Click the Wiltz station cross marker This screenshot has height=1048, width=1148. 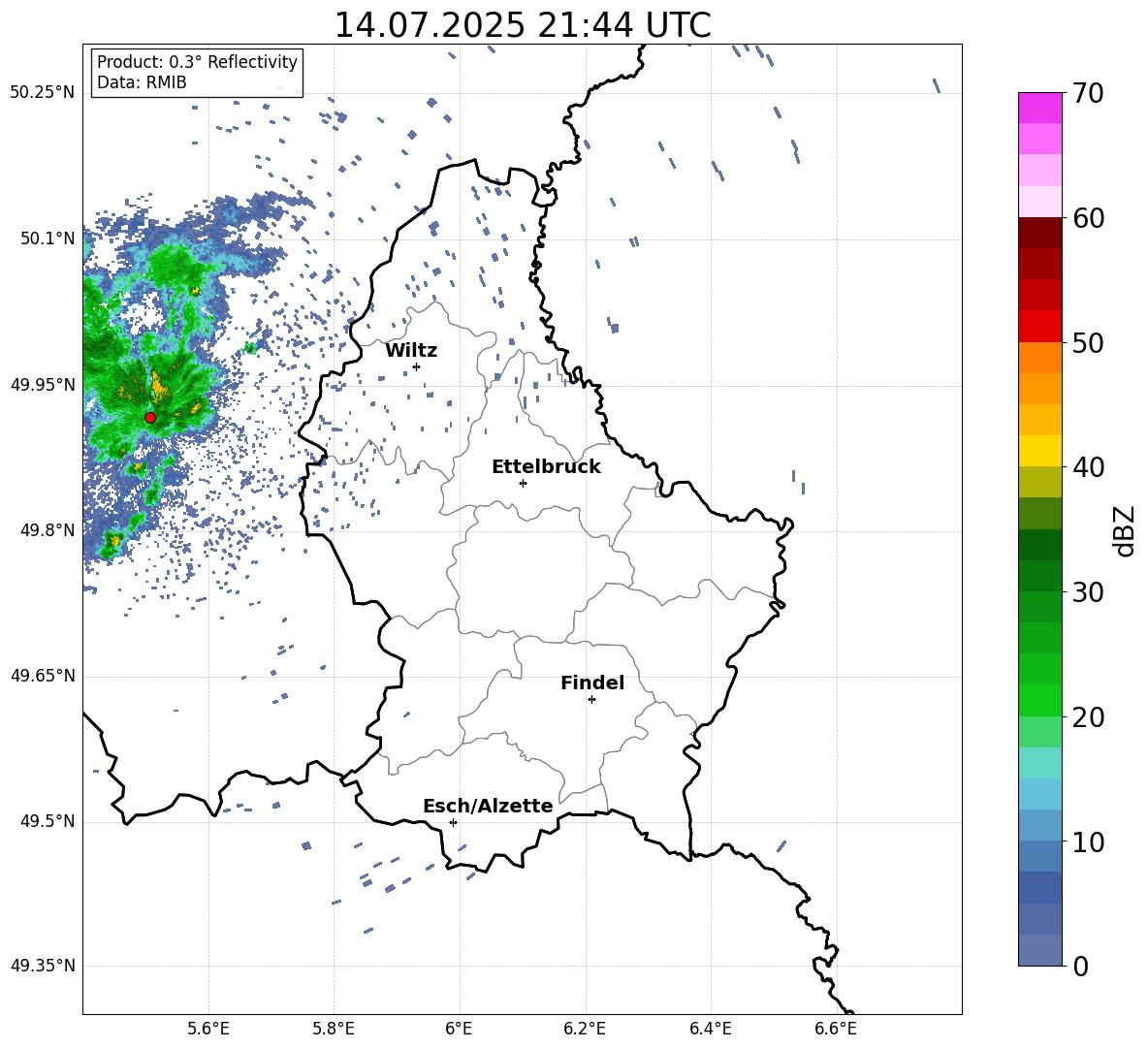click(416, 366)
